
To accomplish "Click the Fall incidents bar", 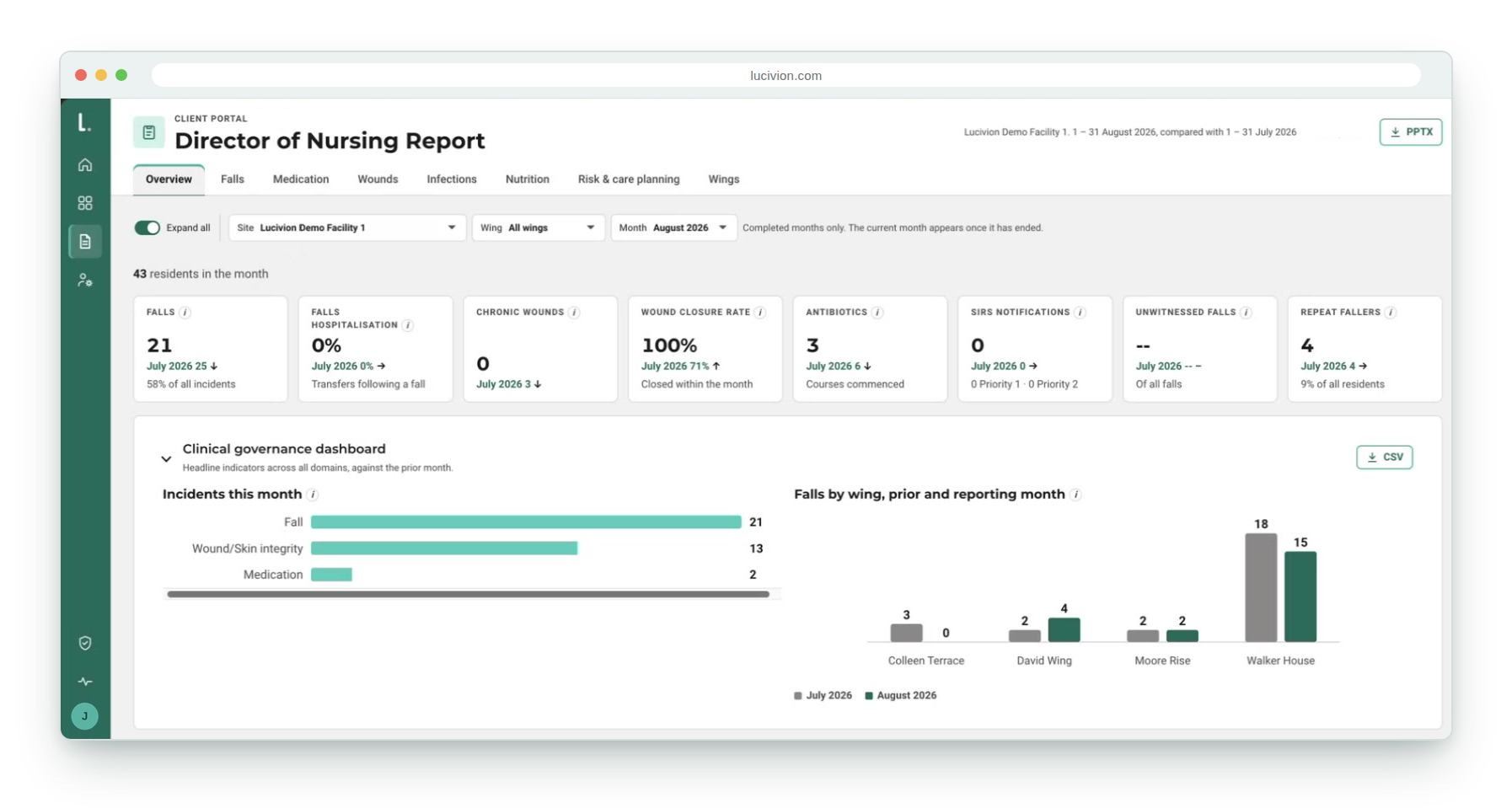I will (526, 522).
